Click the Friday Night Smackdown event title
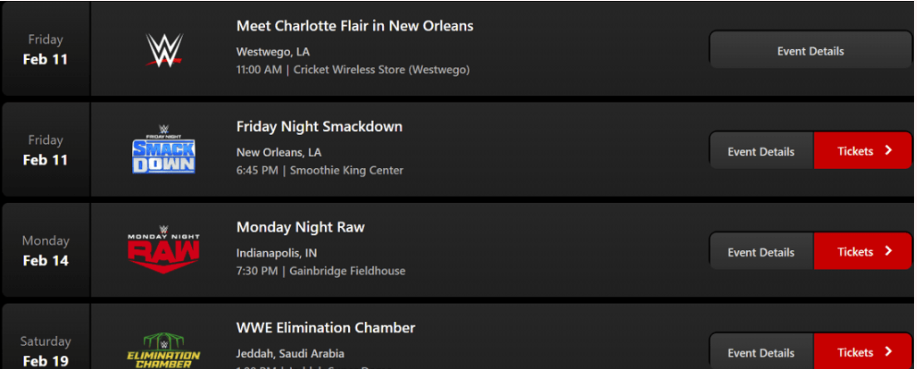Image resolution: width=917 pixels, height=369 pixels. coord(319,127)
